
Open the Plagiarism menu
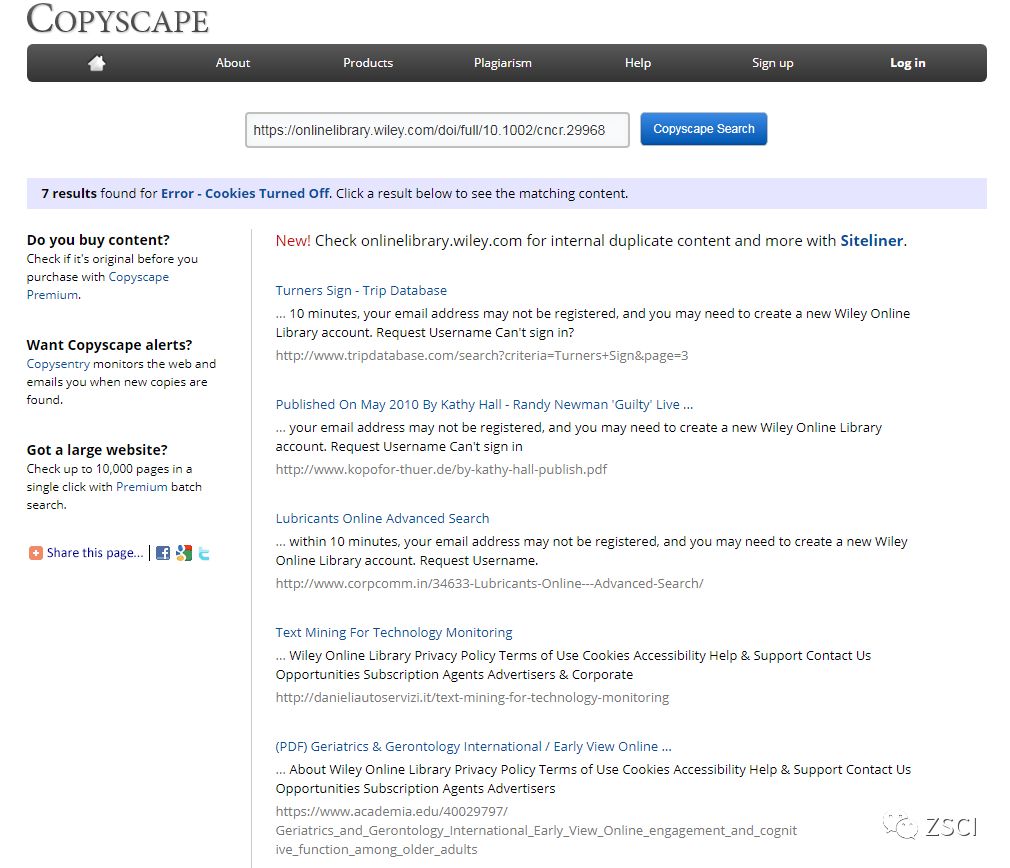pyautogui.click(x=503, y=63)
